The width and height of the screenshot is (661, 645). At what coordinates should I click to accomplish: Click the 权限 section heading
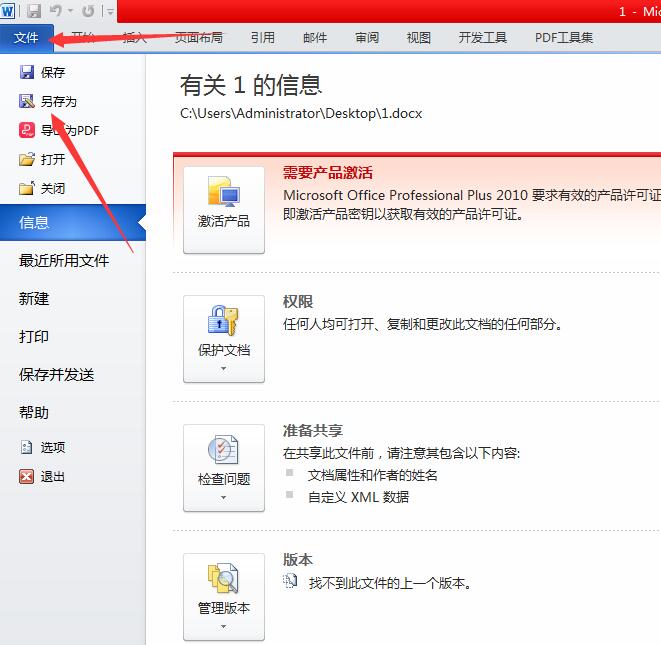[298, 302]
